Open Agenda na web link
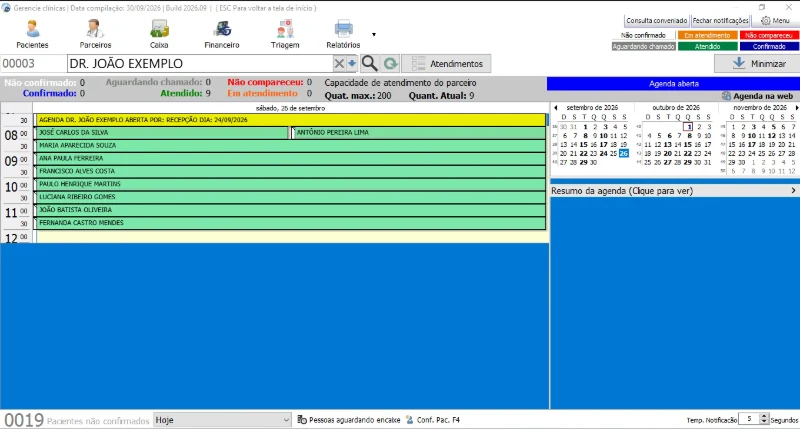The width and height of the screenshot is (800, 429). coord(758,96)
